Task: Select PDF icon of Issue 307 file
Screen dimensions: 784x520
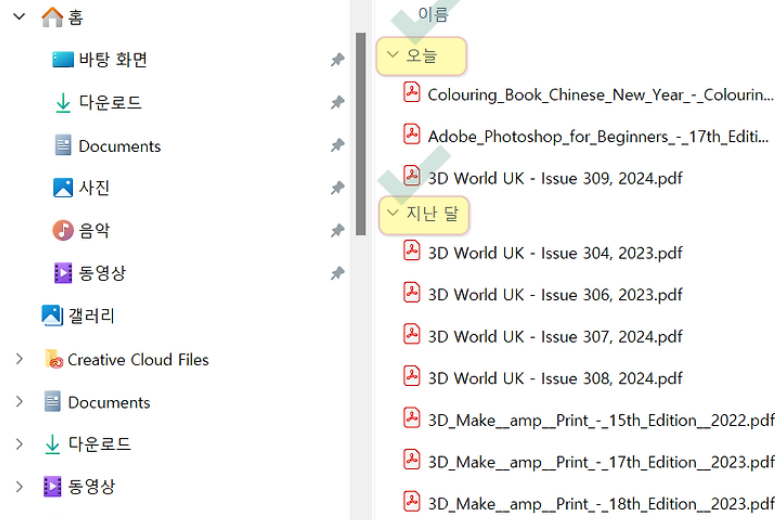Action: [x=412, y=334]
